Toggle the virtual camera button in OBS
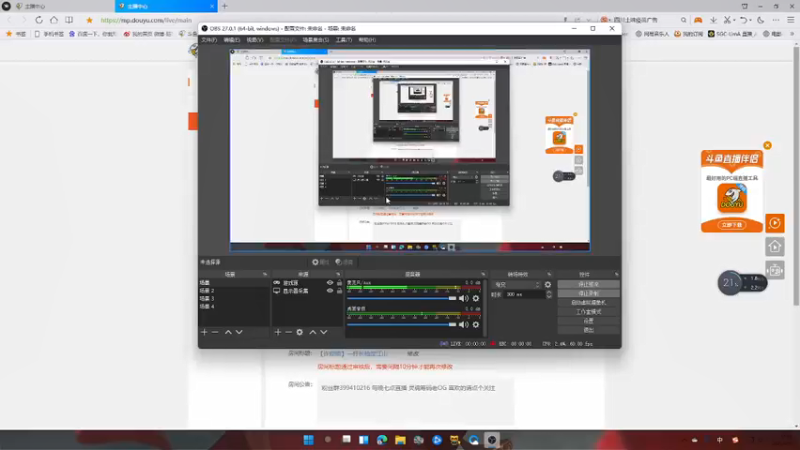Screen dimensions: 800x450 point(588,303)
